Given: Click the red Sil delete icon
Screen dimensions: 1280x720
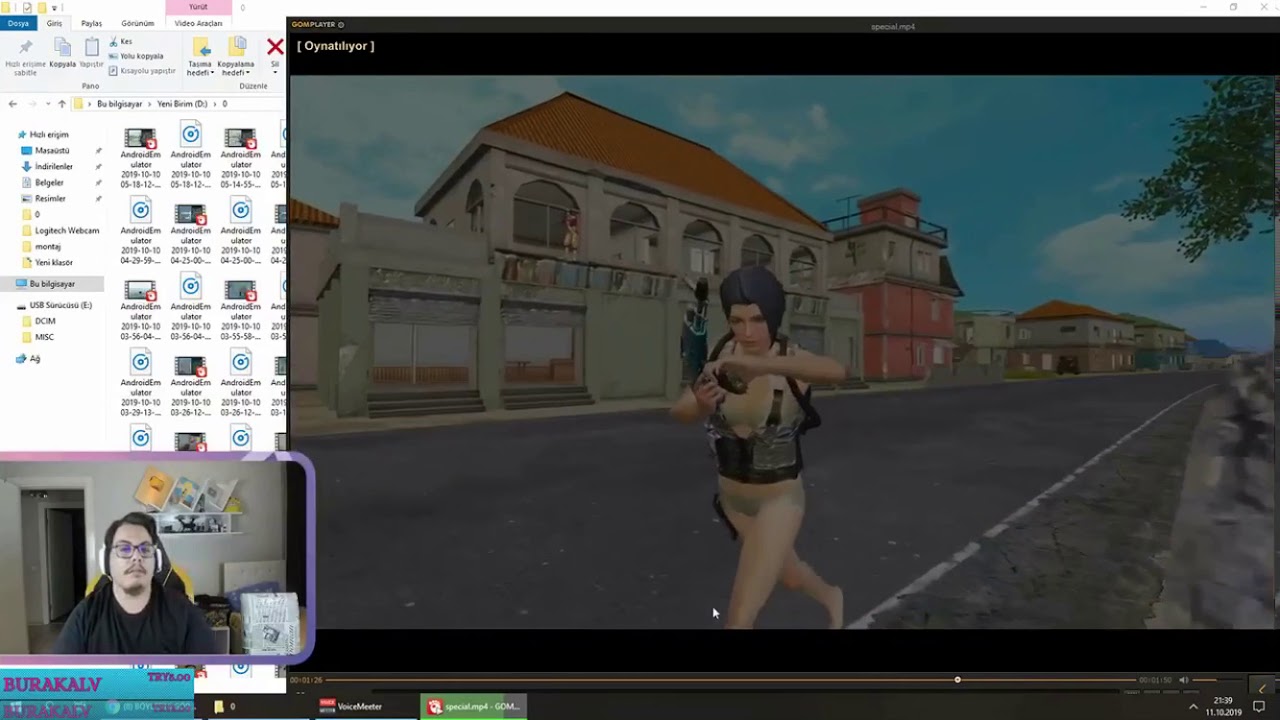Looking at the screenshot, I should (275, 47).
